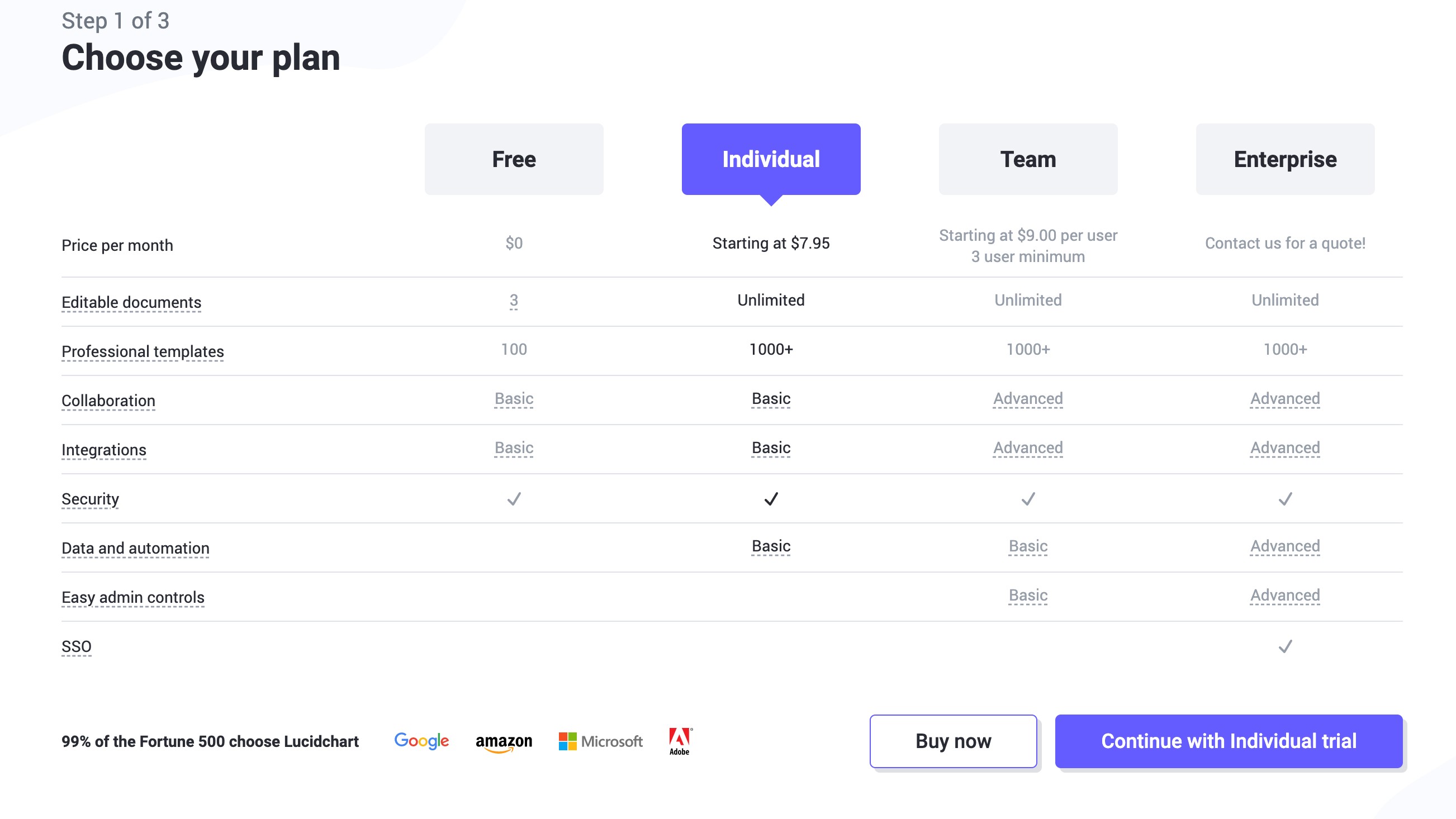Click the Editable documents feature label

(x=131, y=302)
